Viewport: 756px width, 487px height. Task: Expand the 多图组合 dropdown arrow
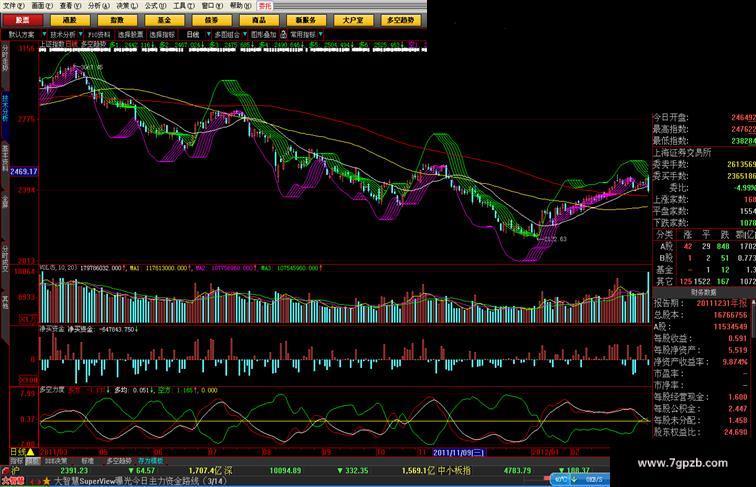(245, 34)
